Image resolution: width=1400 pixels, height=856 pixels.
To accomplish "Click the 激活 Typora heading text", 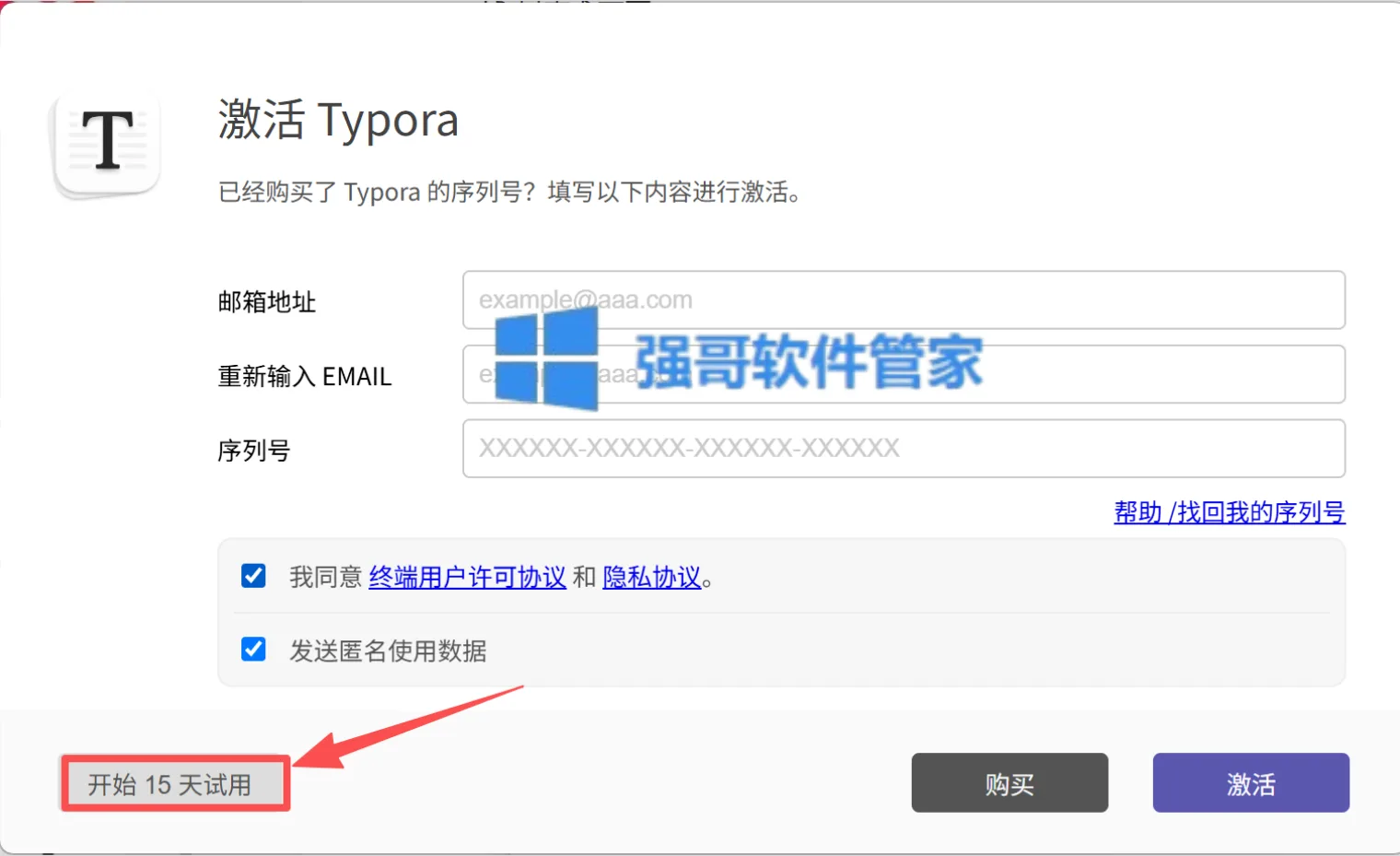I will (338, 121).
